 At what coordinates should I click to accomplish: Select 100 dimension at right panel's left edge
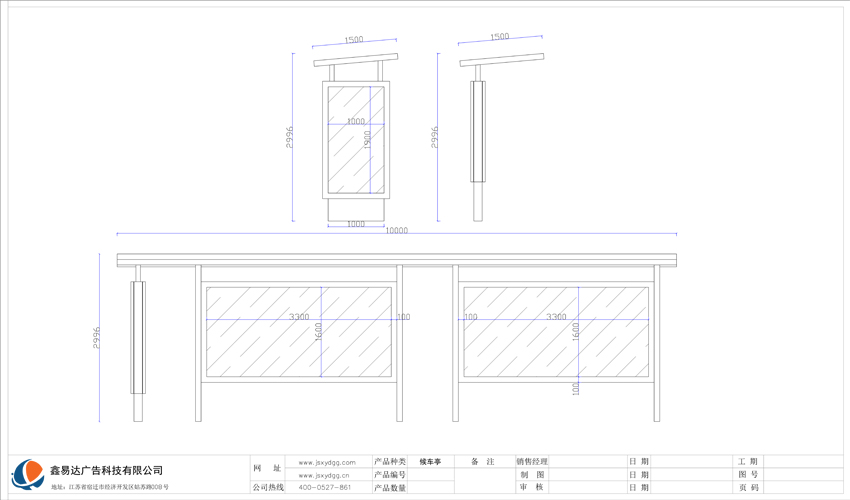click(x=471, y=317)
